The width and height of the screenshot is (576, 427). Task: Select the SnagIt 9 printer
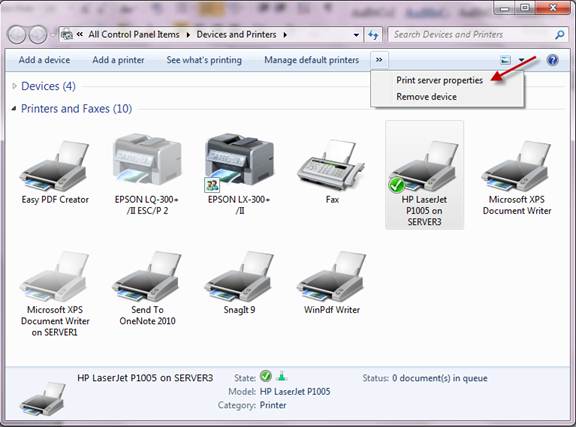239,282
